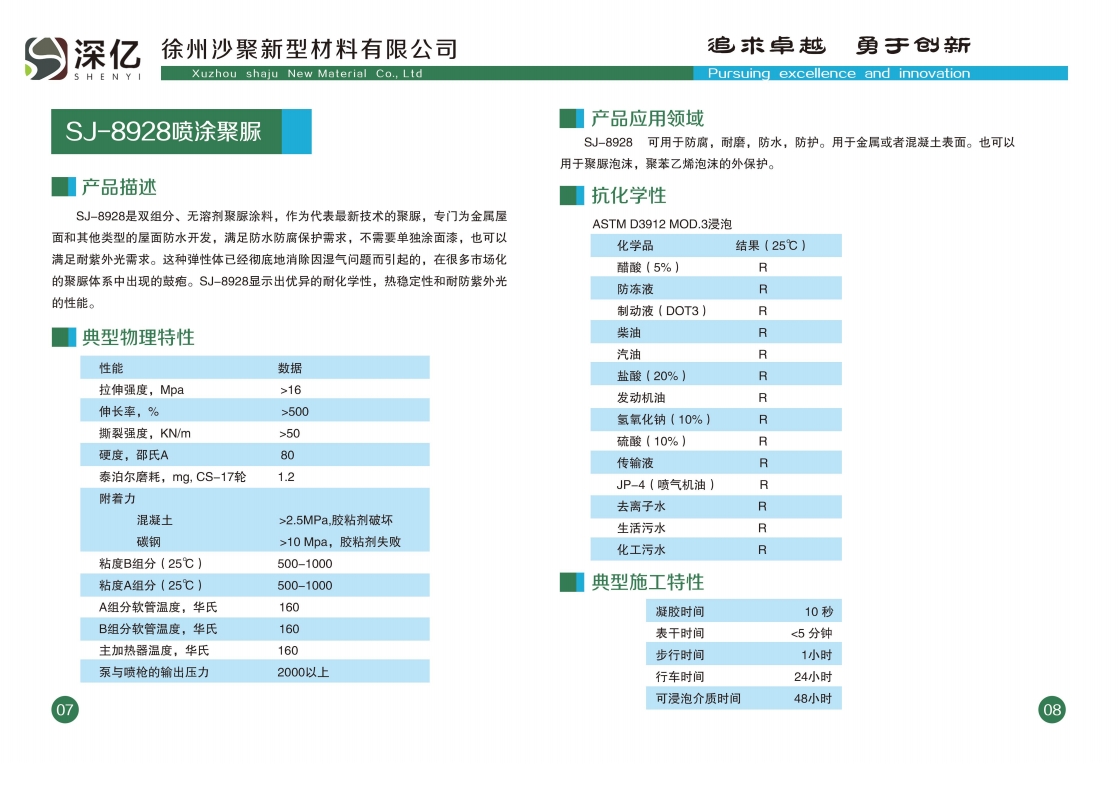Select the "柴油" chemical row

(716, 332)
